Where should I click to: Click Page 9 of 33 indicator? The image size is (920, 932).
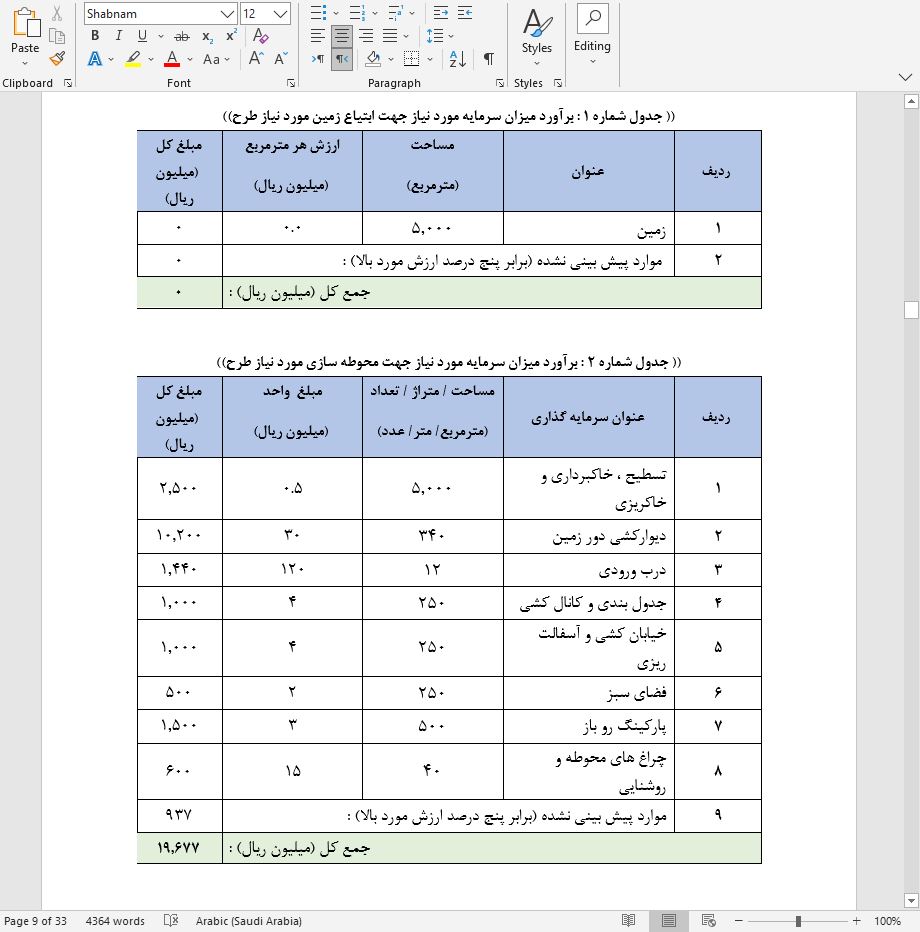click(x=36, y=921)
